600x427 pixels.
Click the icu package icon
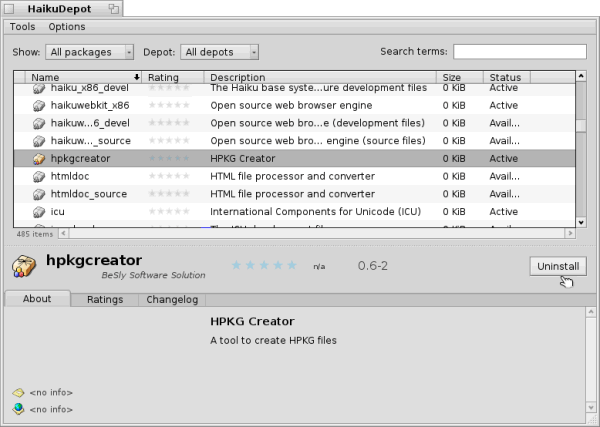click(x=40, y=212)
